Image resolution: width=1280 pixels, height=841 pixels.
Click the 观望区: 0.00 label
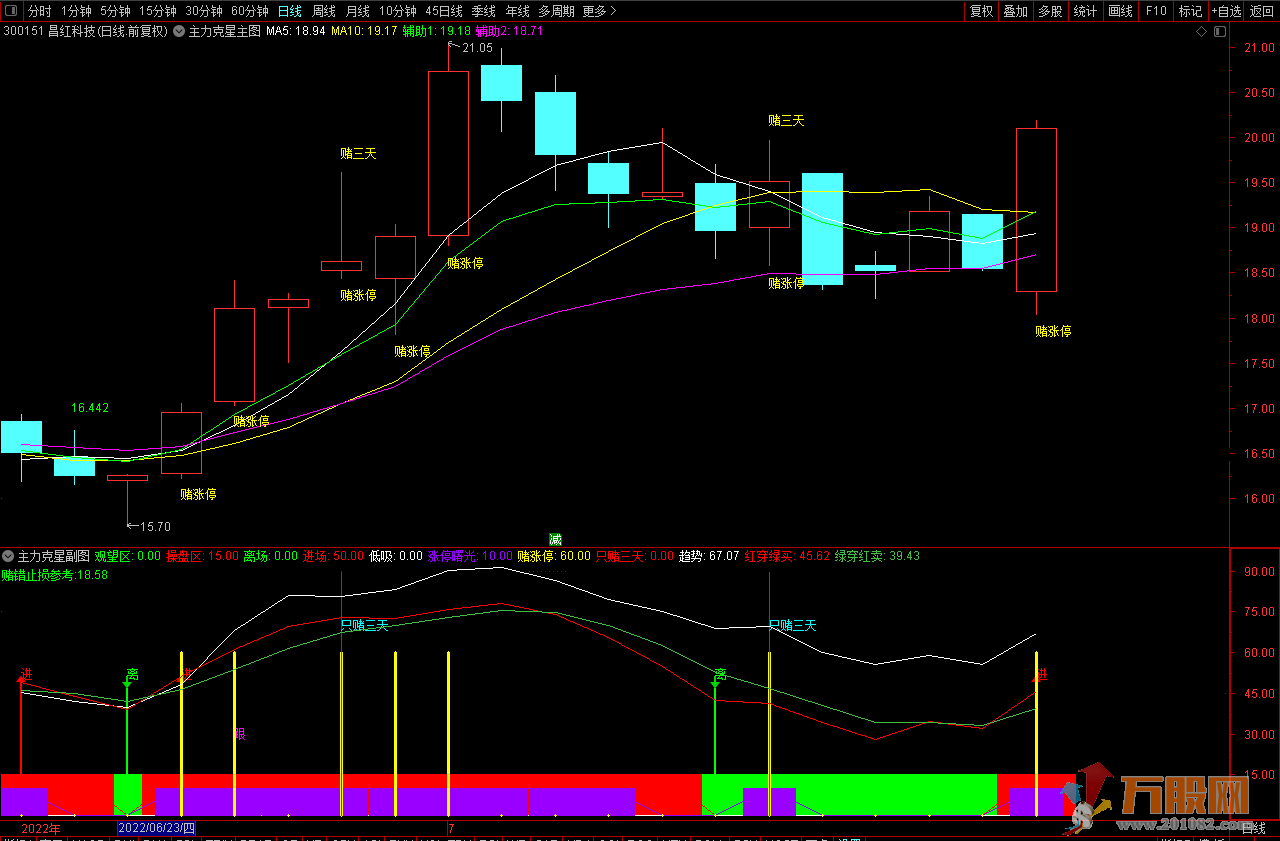click(x=127, y=555)
